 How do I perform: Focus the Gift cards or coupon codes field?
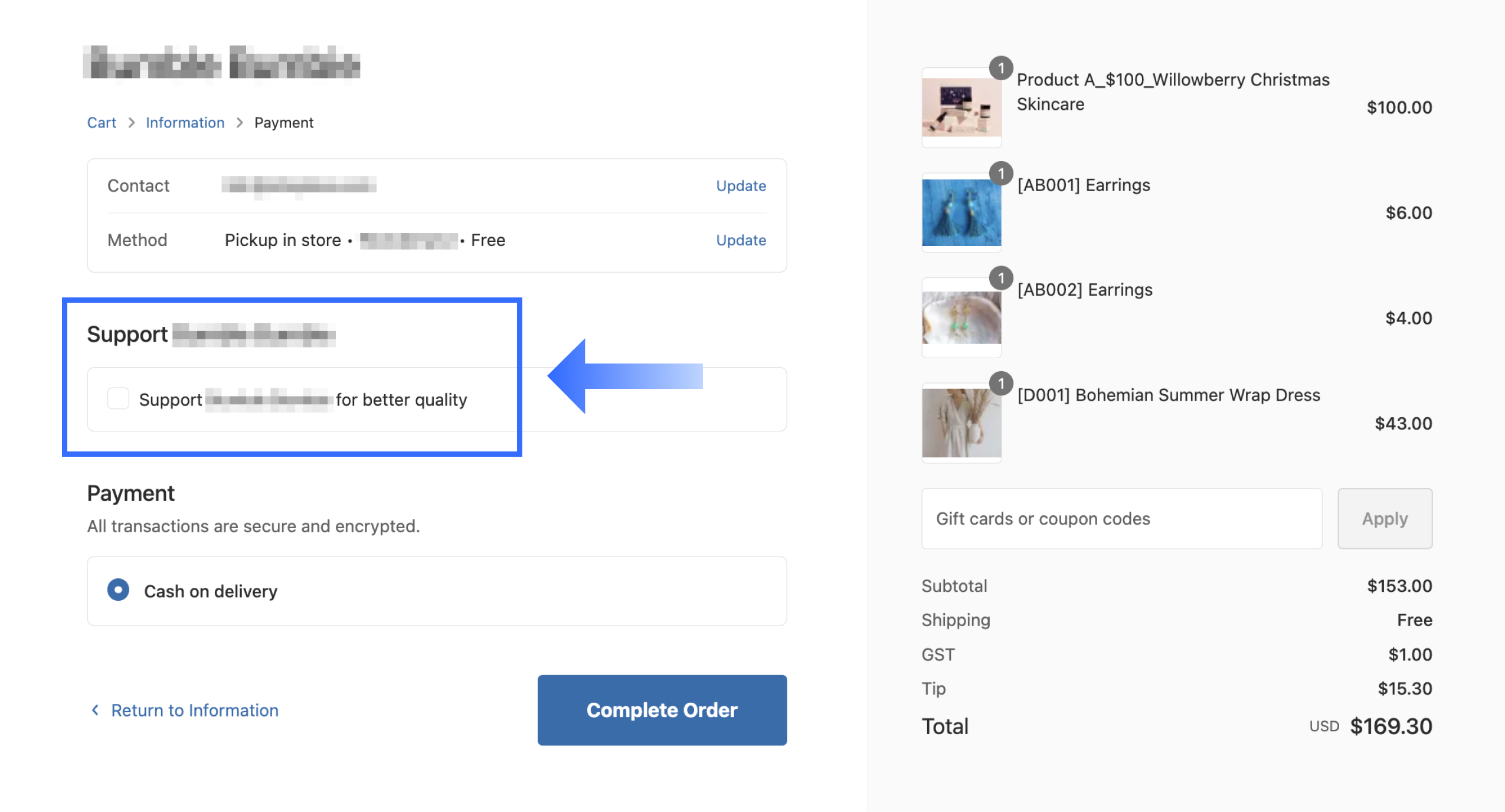(1121, 519)
